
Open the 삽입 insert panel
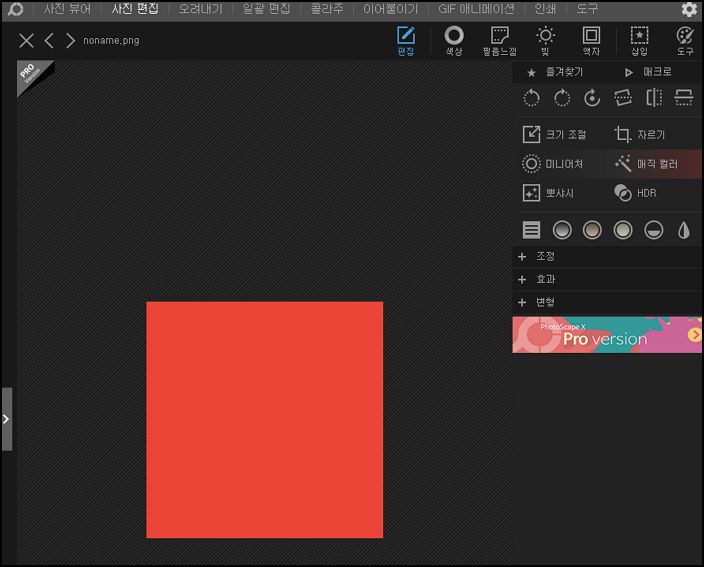639,41
